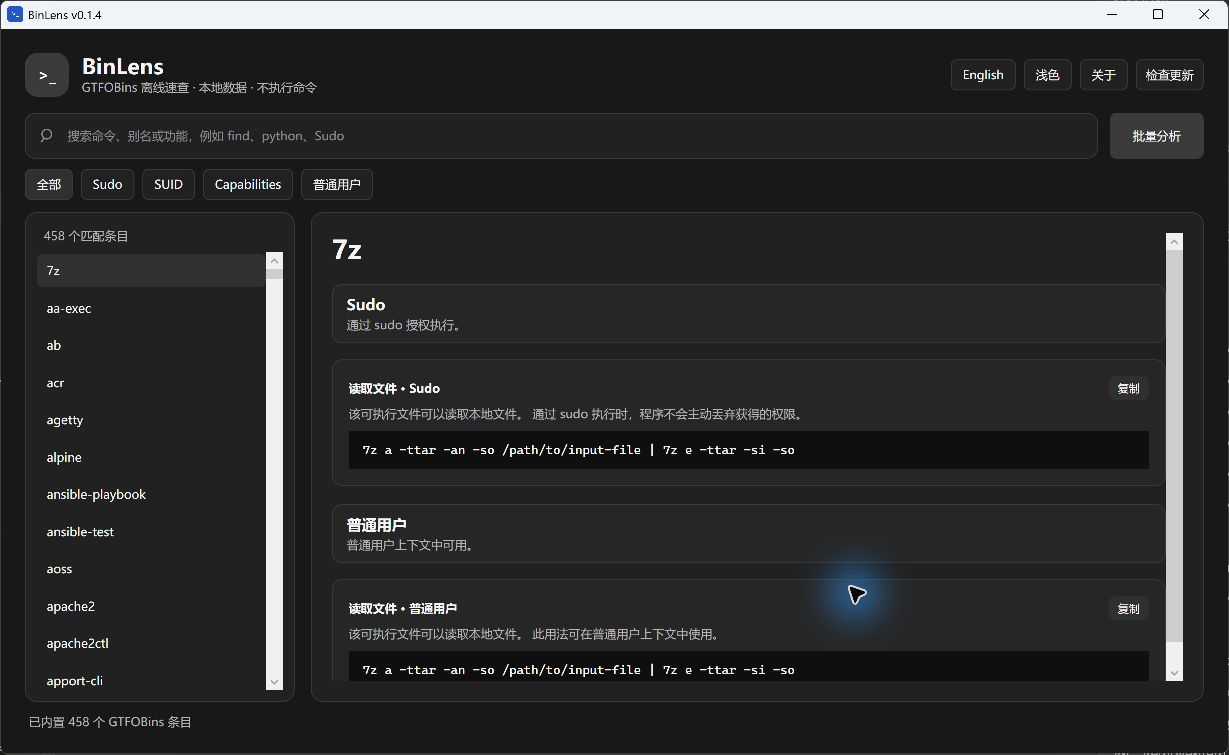This screenshot has height=755, width=1229.
Task: Focus the command search input field
Action: pos(561,136)
